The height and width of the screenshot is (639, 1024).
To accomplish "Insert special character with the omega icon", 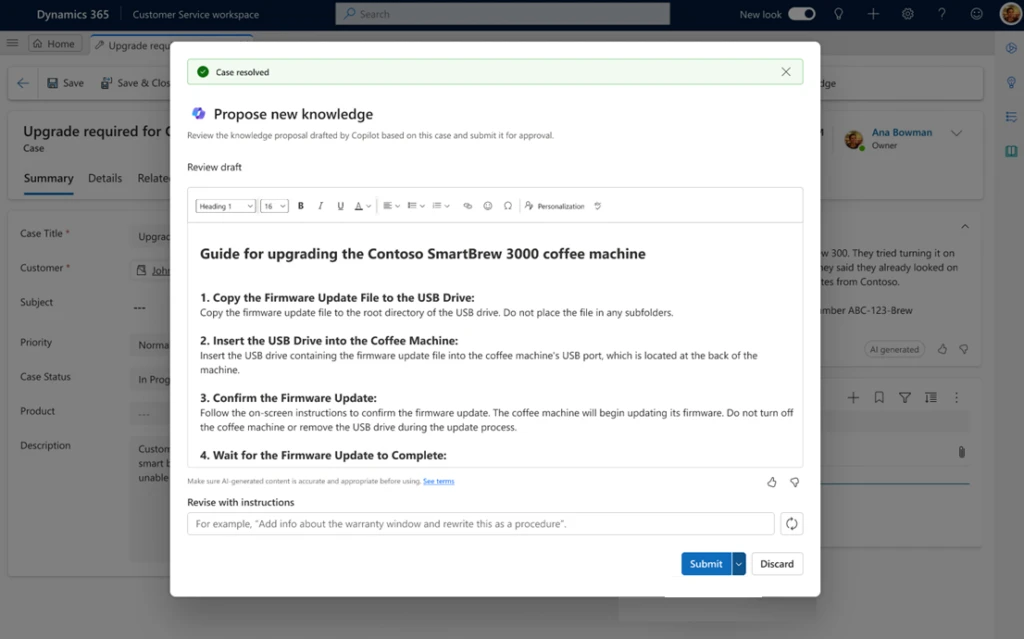I will (x=508, y=206).
